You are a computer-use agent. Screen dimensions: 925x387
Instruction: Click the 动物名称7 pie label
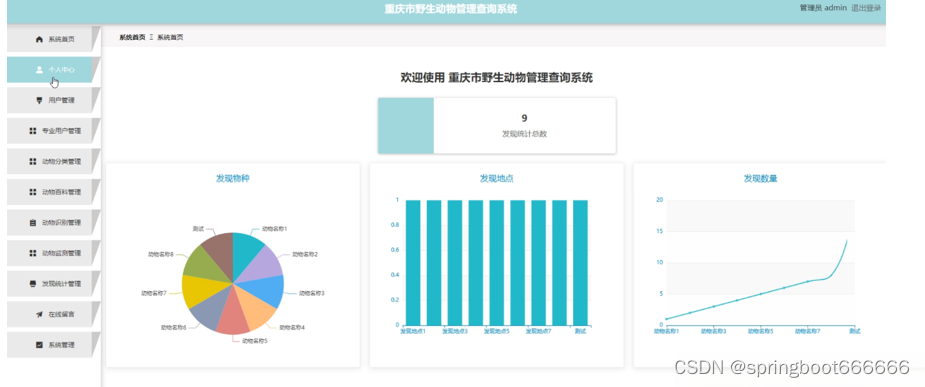pos(154,293)
